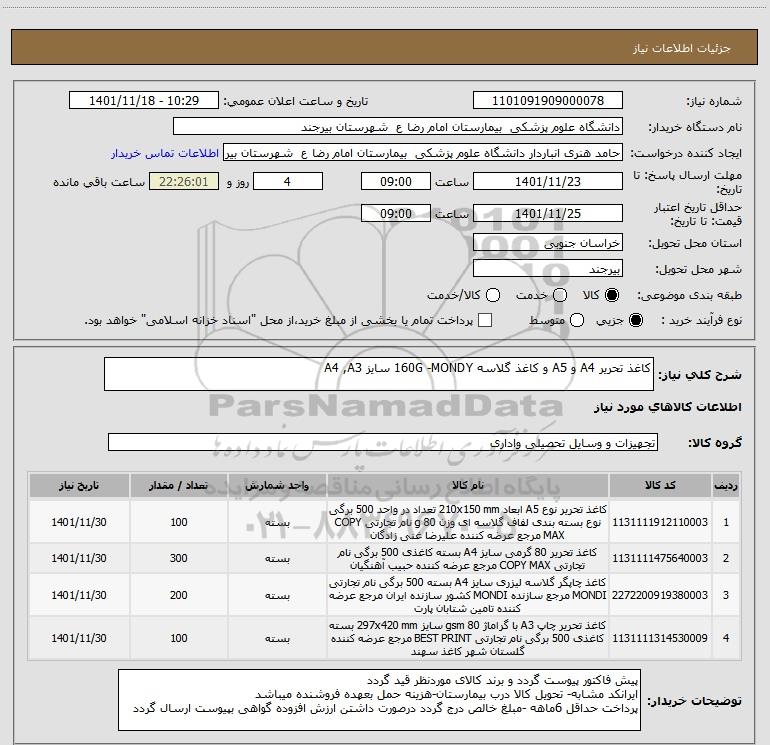Click the A3 BEST PRINT paper name in row 4
Screen dimensions: 770x745
[x=468, y=638]
